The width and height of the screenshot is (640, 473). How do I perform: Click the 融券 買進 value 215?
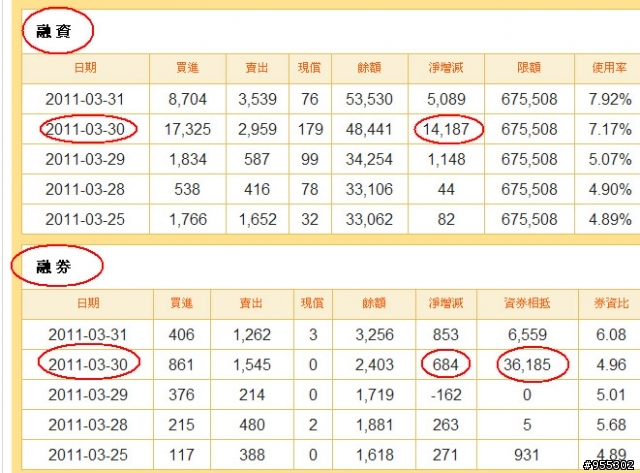click(181, 425)
